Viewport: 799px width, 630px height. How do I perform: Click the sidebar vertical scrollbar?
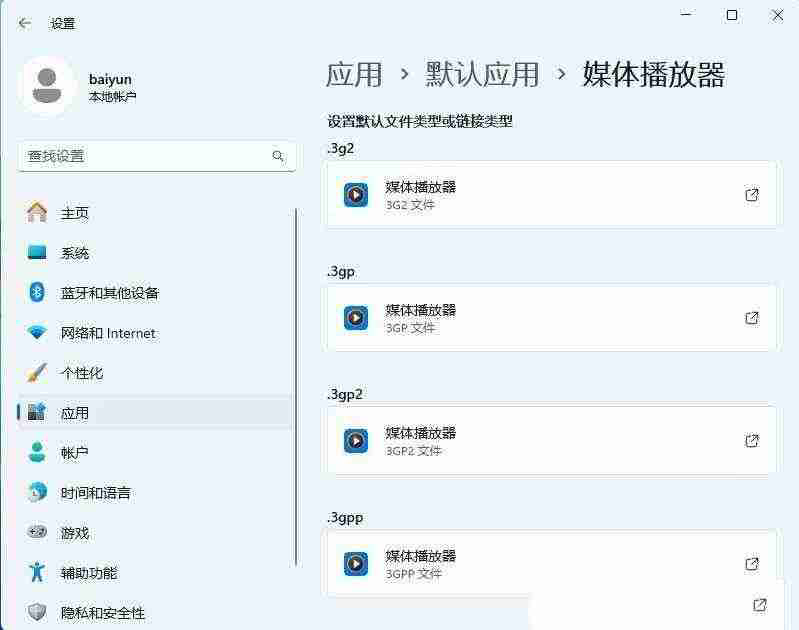point(296,387)
